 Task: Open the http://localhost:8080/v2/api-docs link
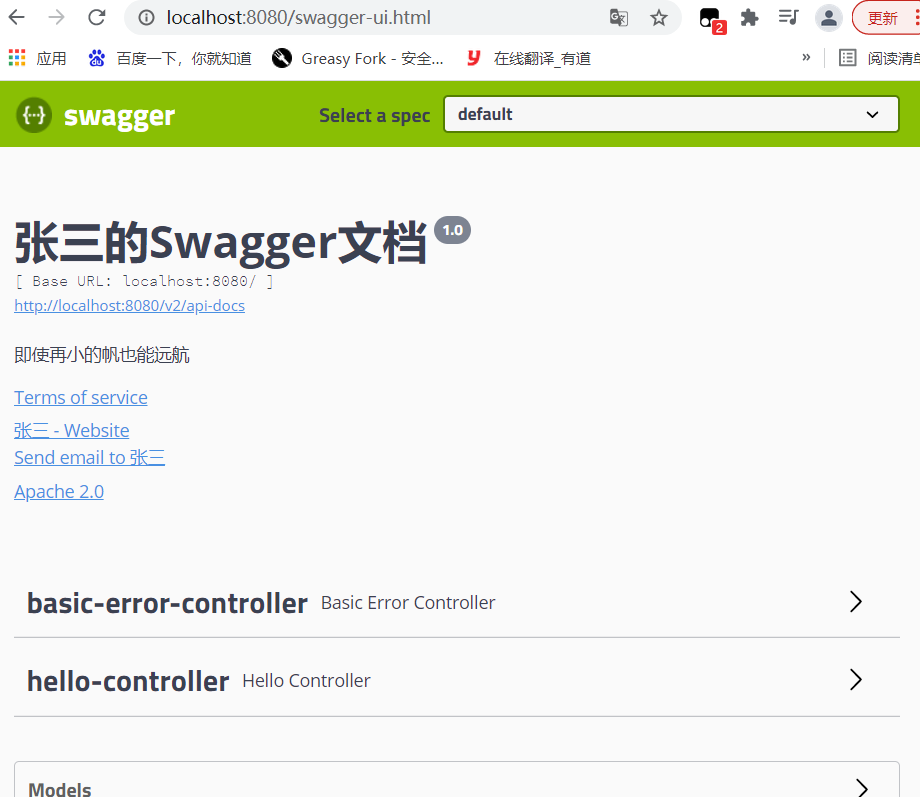point(130,306)
